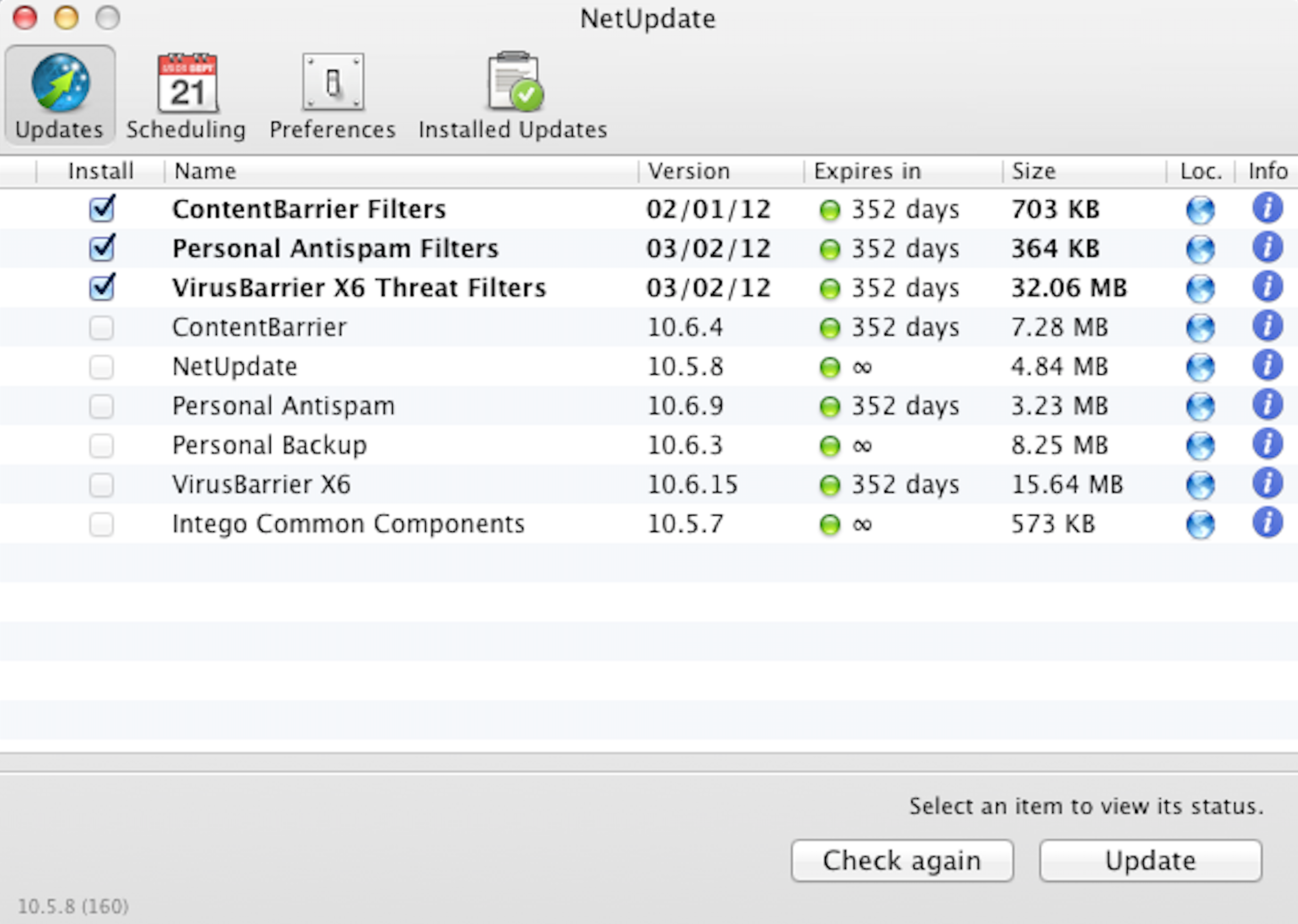
Task: Click the 02/01/12 version cell
Action: pos(709,209)
